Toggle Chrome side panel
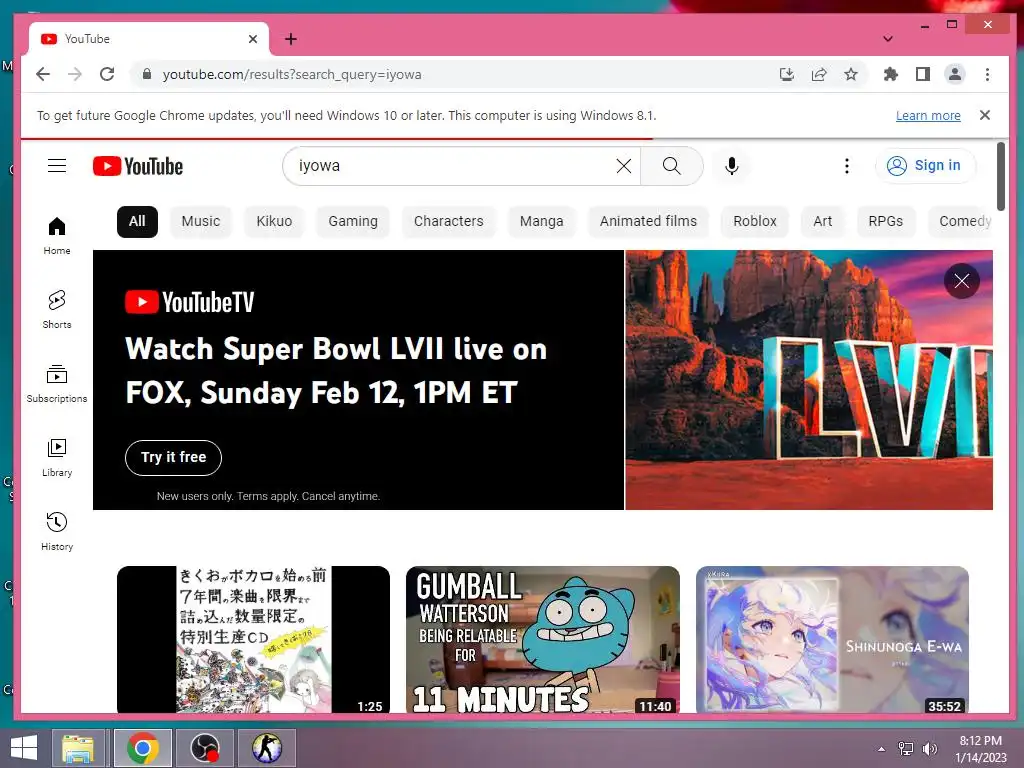This screenshot has width=1024, height=768. pos(923,74)
